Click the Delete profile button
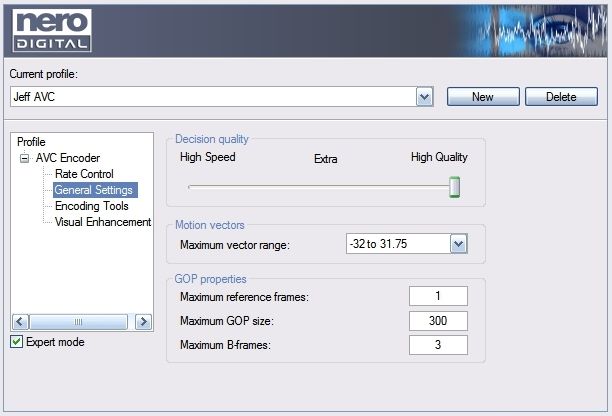Image resolution: width=612 pixels, height=416 pixels. [x=561, y=96]
